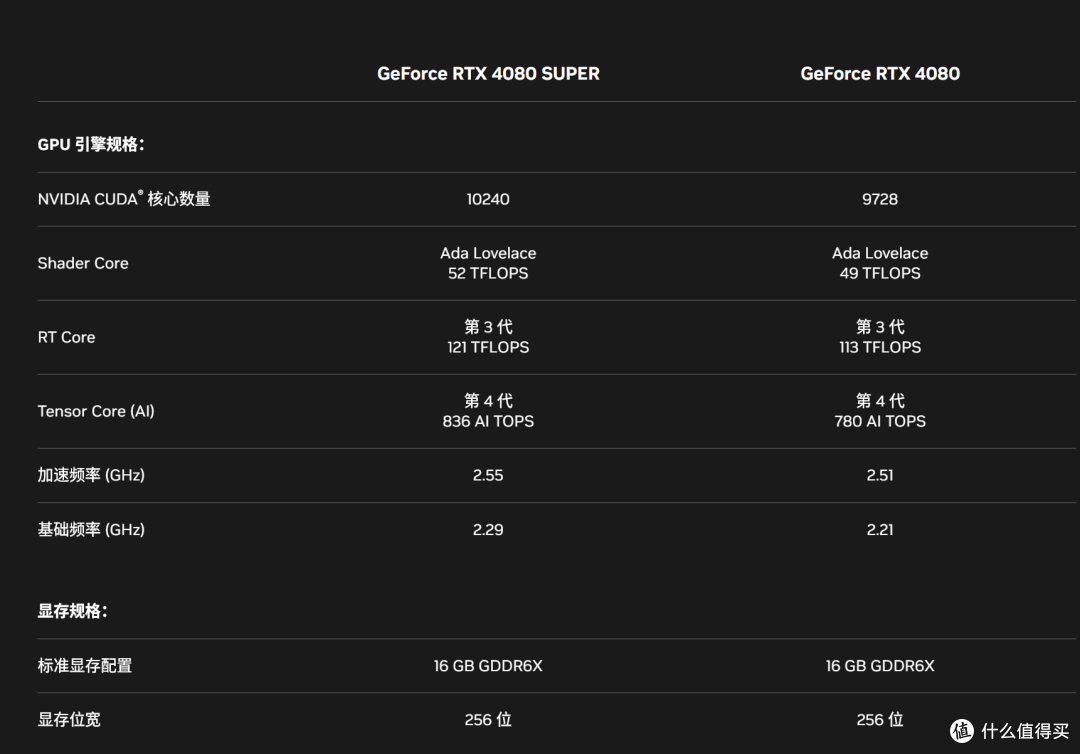Click the Tensor Core (AI) row label
This screenshot has height=754, width=1080.
pyautogui.click(x=96, y=411)
